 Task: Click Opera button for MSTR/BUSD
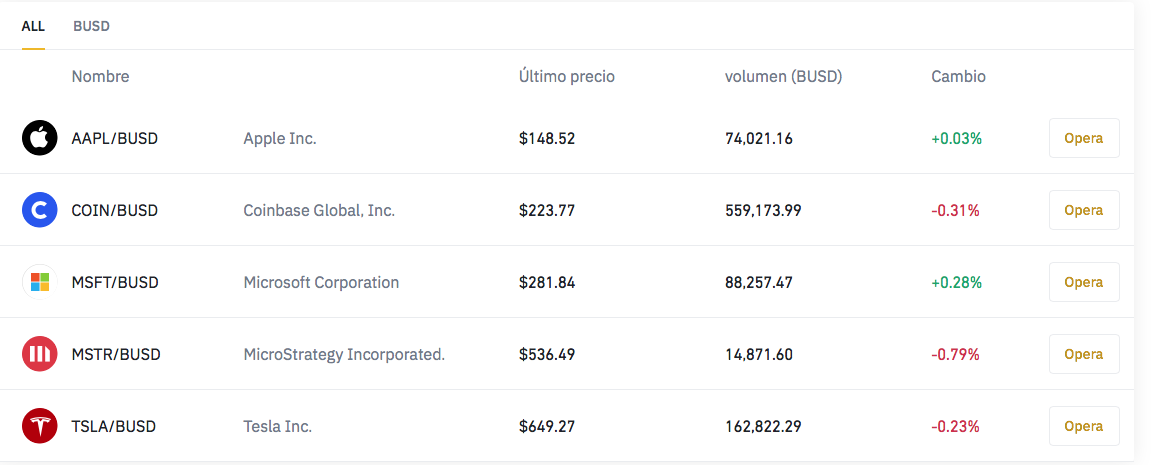point(1084,354)
